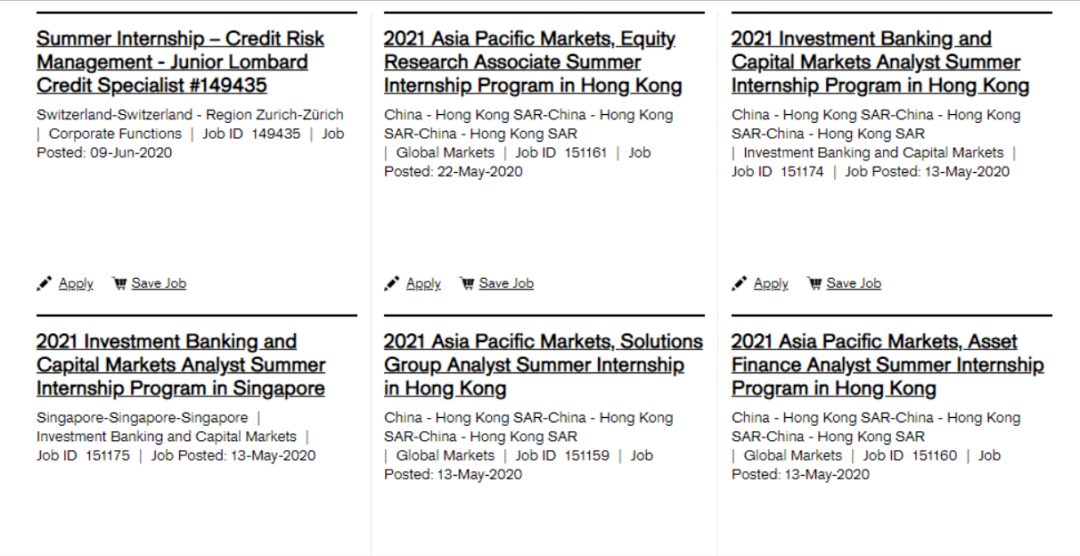Save Job for Hong Kong Investment Banking internship
The image size is (1080, 556).
pyautogui.click(x=854, y=284)
